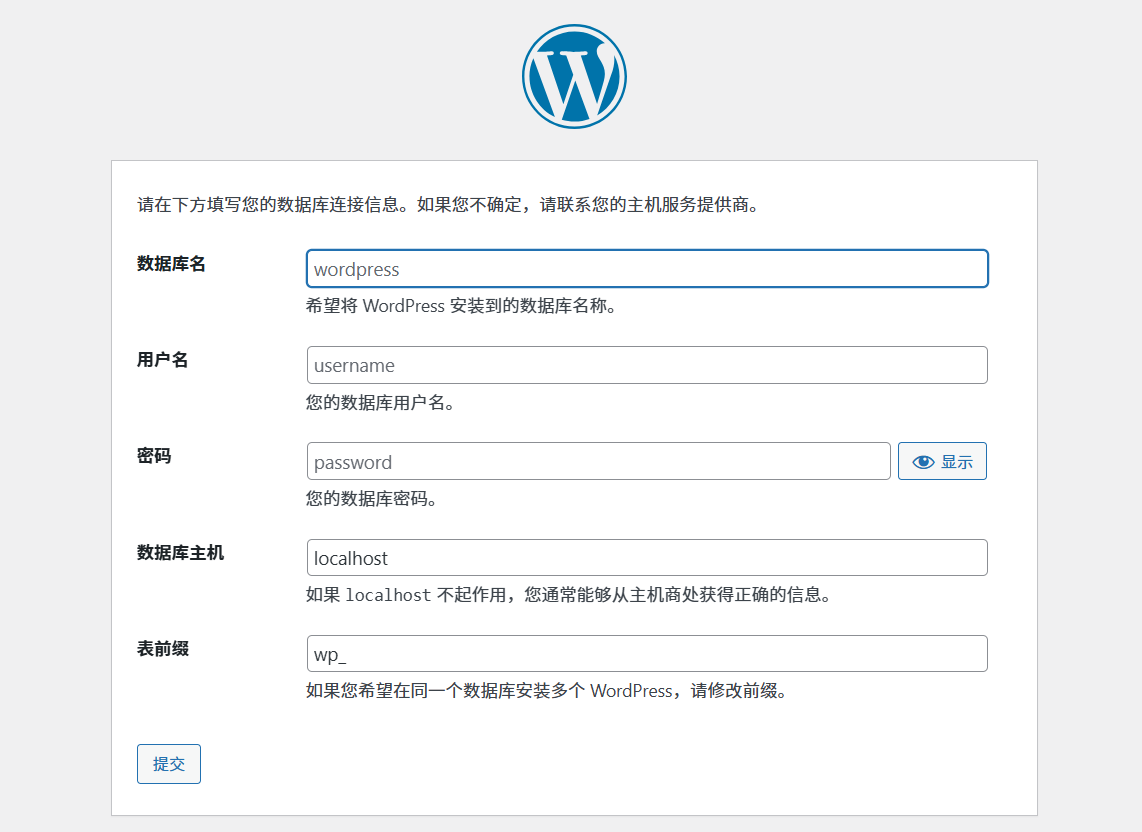Click the 数据库名 label
Image resolution: width=1142 pixels, height=832 pixels.
pos(171,264)
